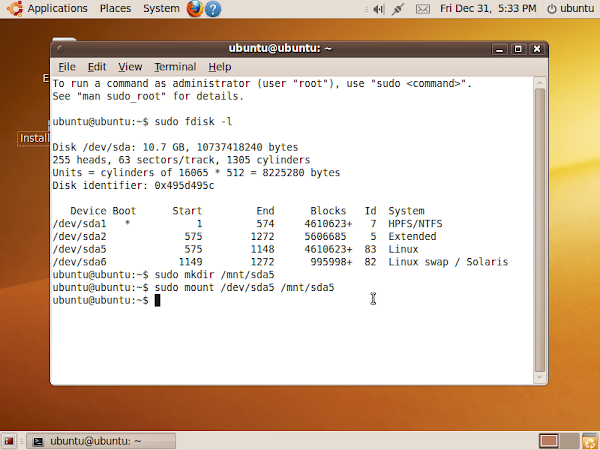
Task: Open the Places menu
Action: pyautogui.click(x=115, y=8)
